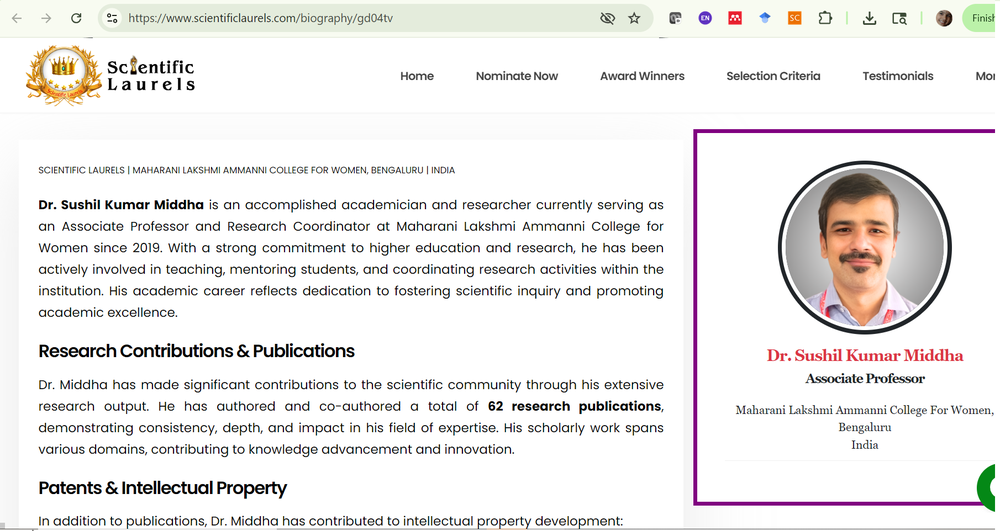View site information icon in address bar
The image size is (1000, 531).
tap(112, 18)
